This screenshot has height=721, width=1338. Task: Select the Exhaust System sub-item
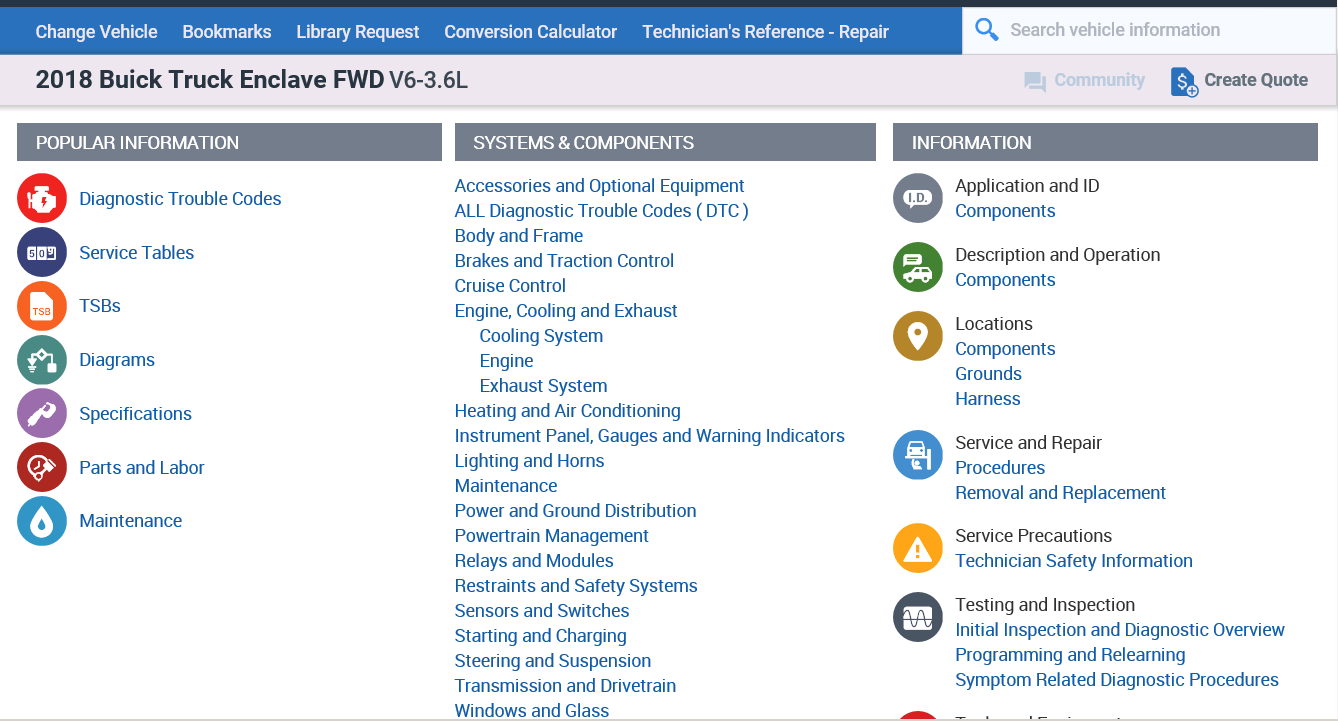(544, 386)
